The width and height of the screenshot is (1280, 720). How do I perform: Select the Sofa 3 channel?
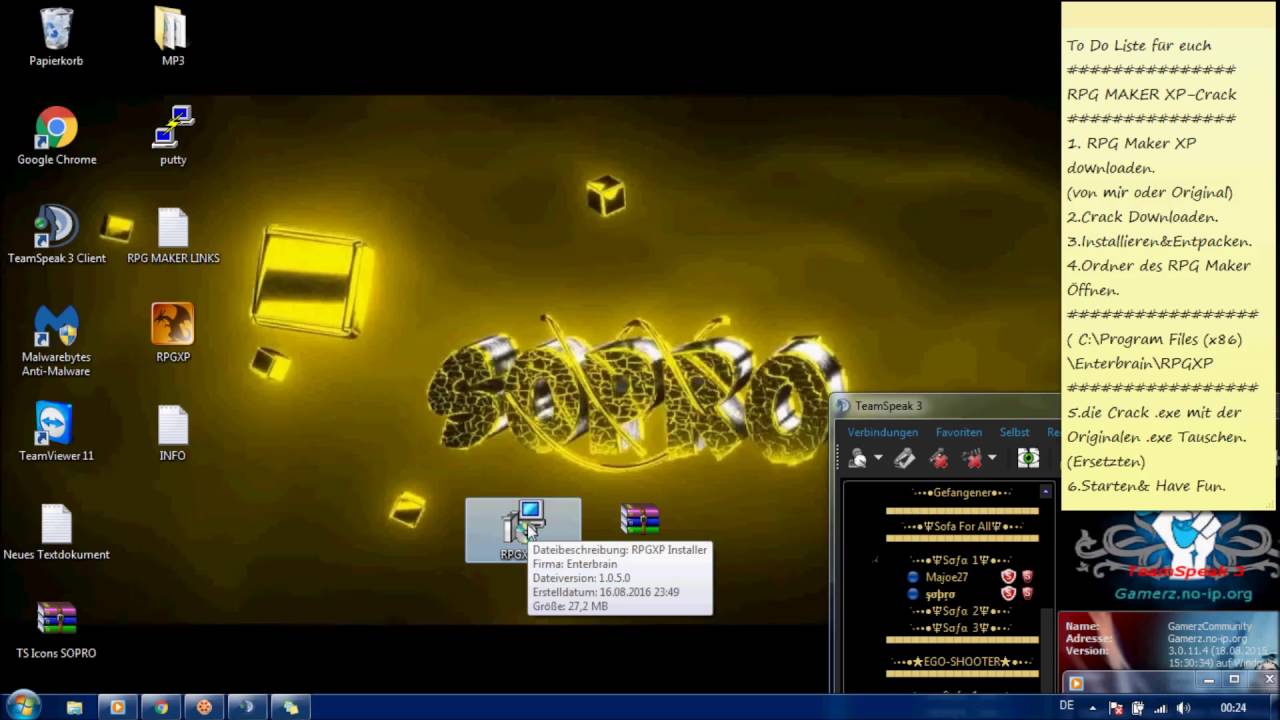click(962, 628)
